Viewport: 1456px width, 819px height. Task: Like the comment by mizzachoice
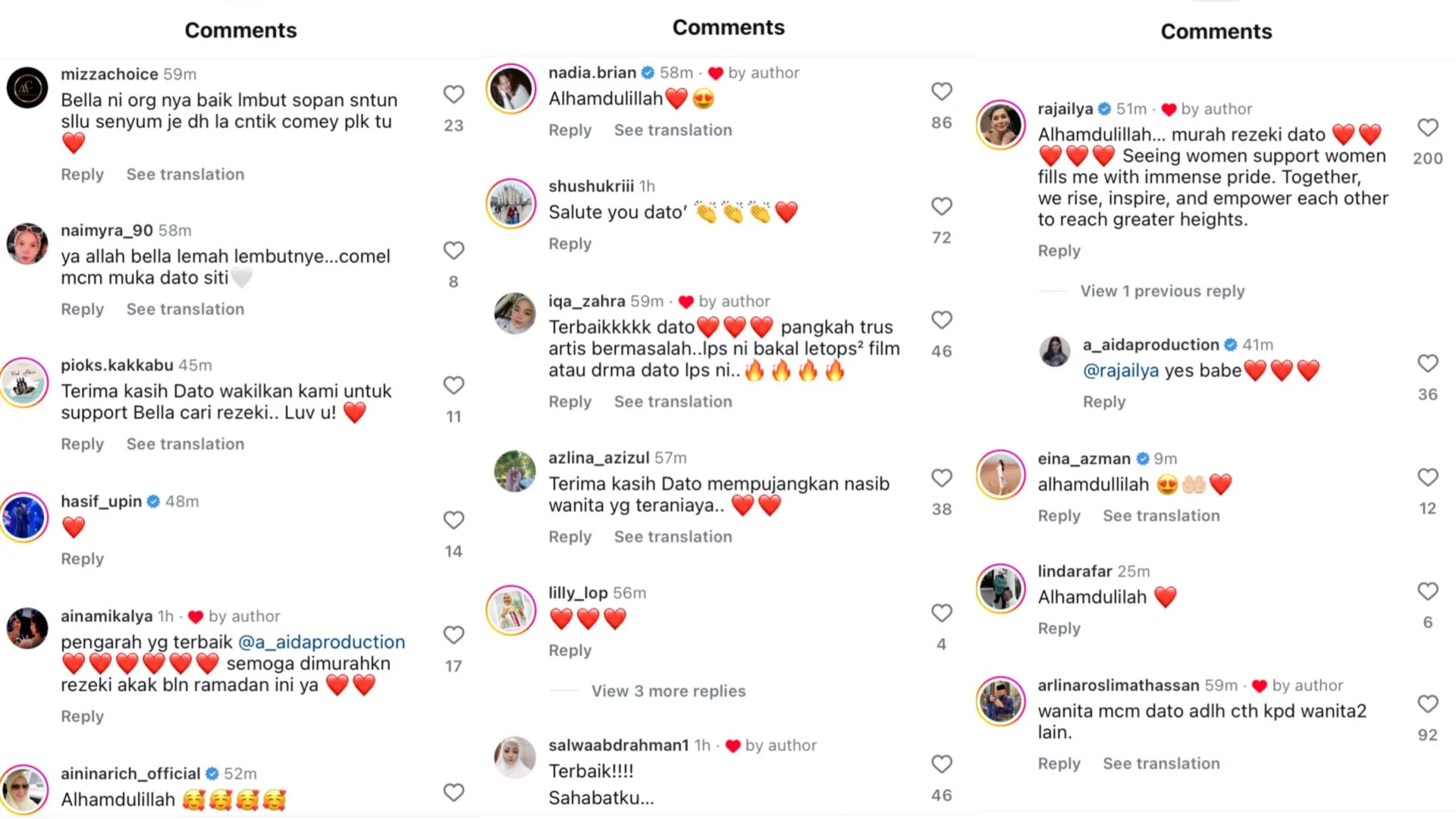pos(453,95)
